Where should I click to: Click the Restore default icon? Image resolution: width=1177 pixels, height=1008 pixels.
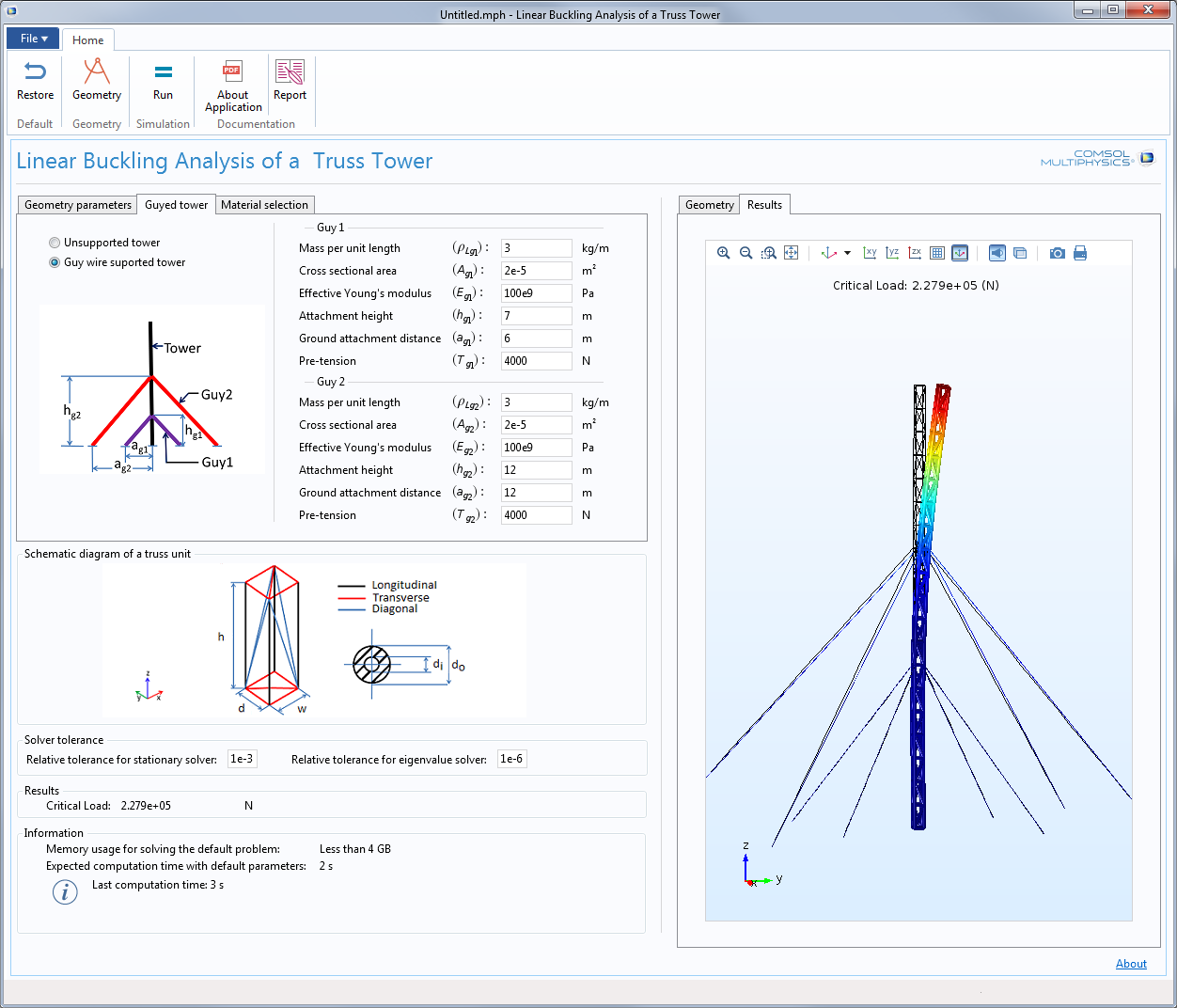tap(35, 80)
